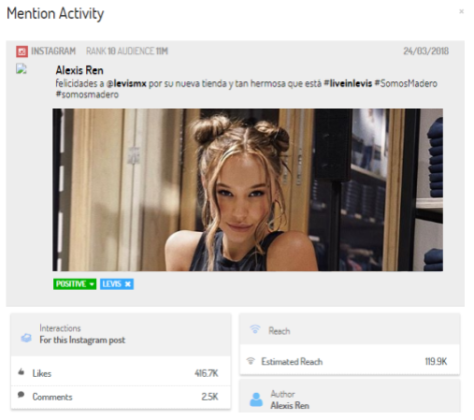Click the Estimated Reach 119.9K value
474x420 pixels.
[436, 361]
